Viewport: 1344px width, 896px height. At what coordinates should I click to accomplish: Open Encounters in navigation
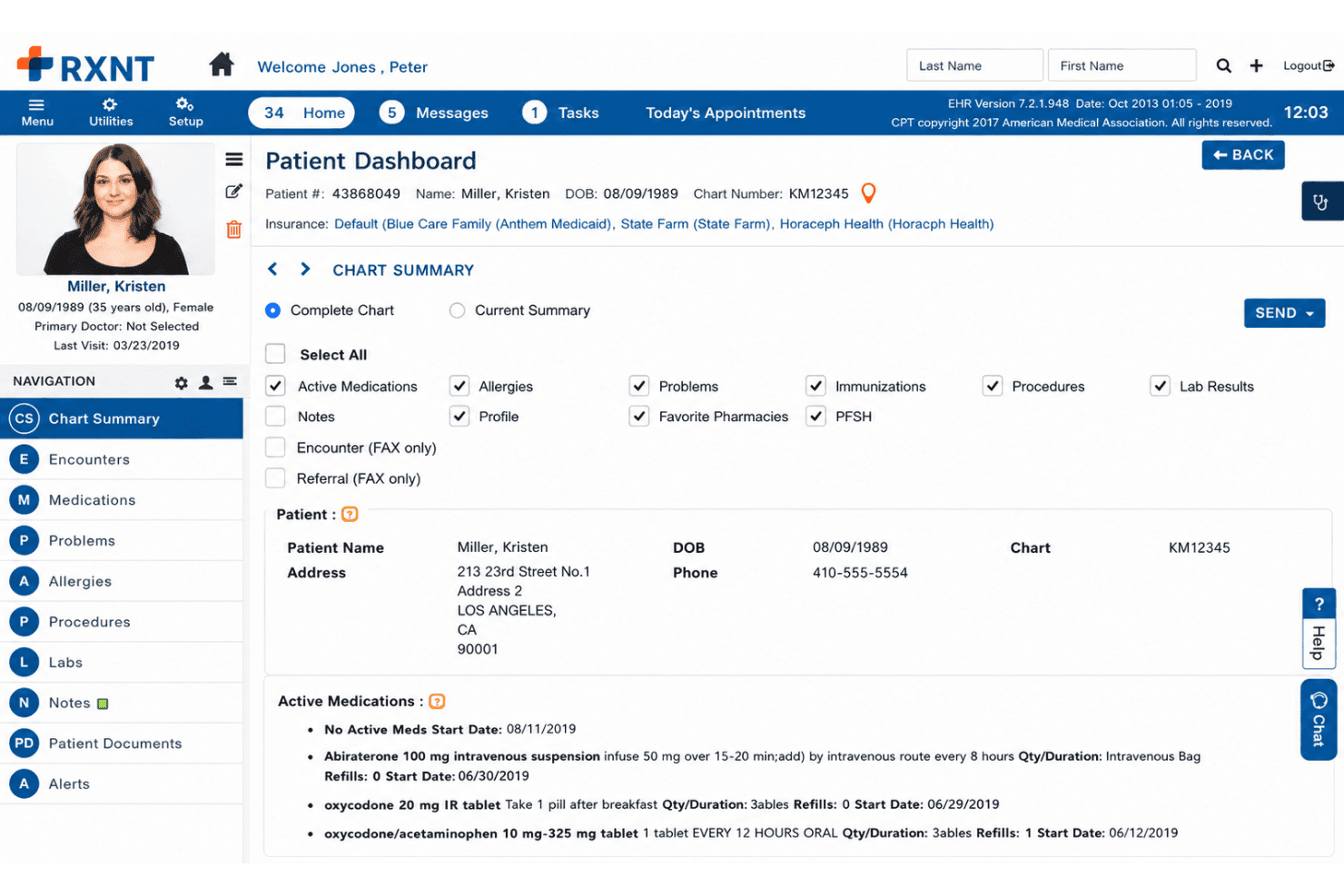122,459
